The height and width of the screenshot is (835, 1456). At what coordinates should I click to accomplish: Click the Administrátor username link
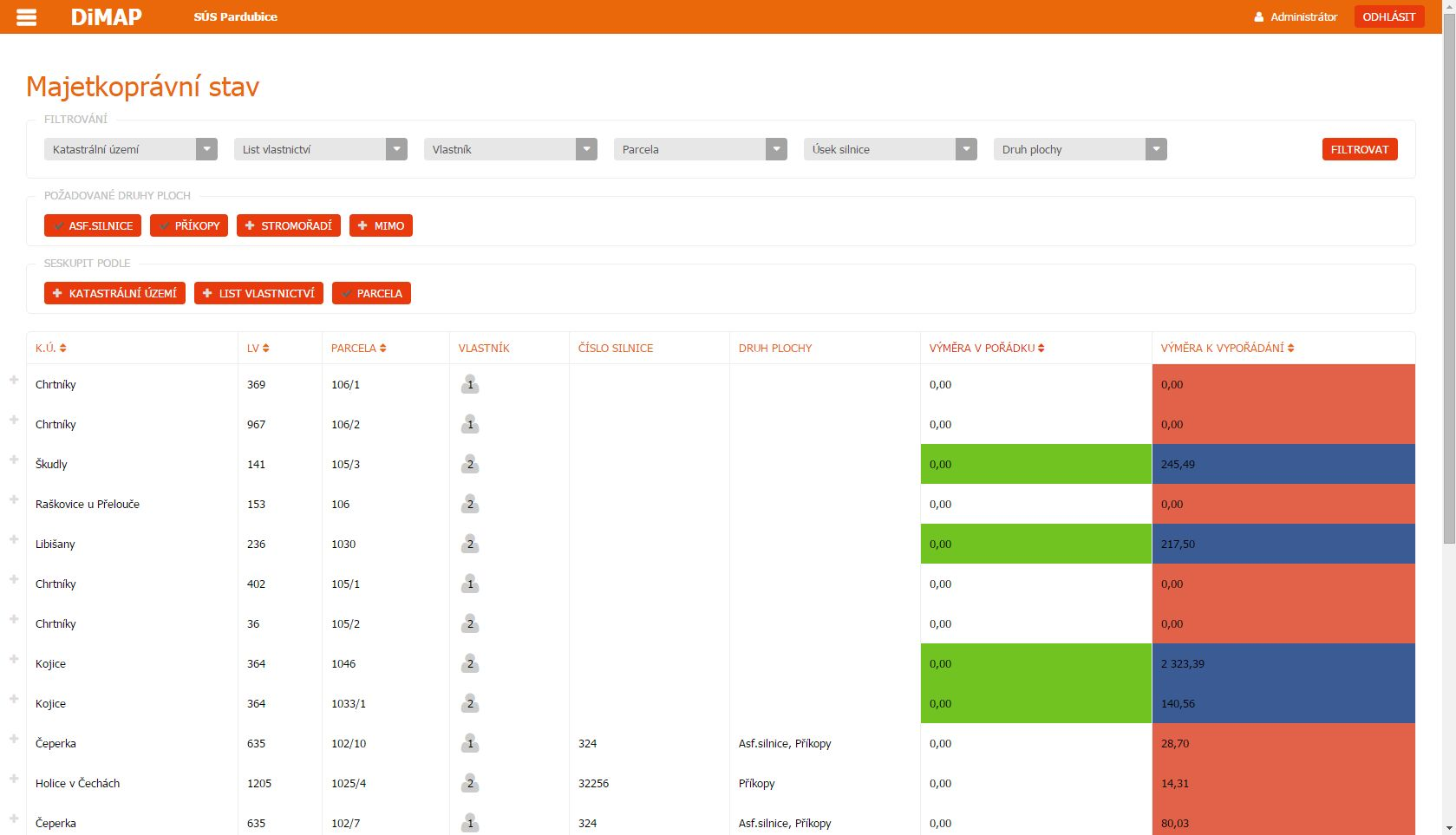coord(1303,16)
